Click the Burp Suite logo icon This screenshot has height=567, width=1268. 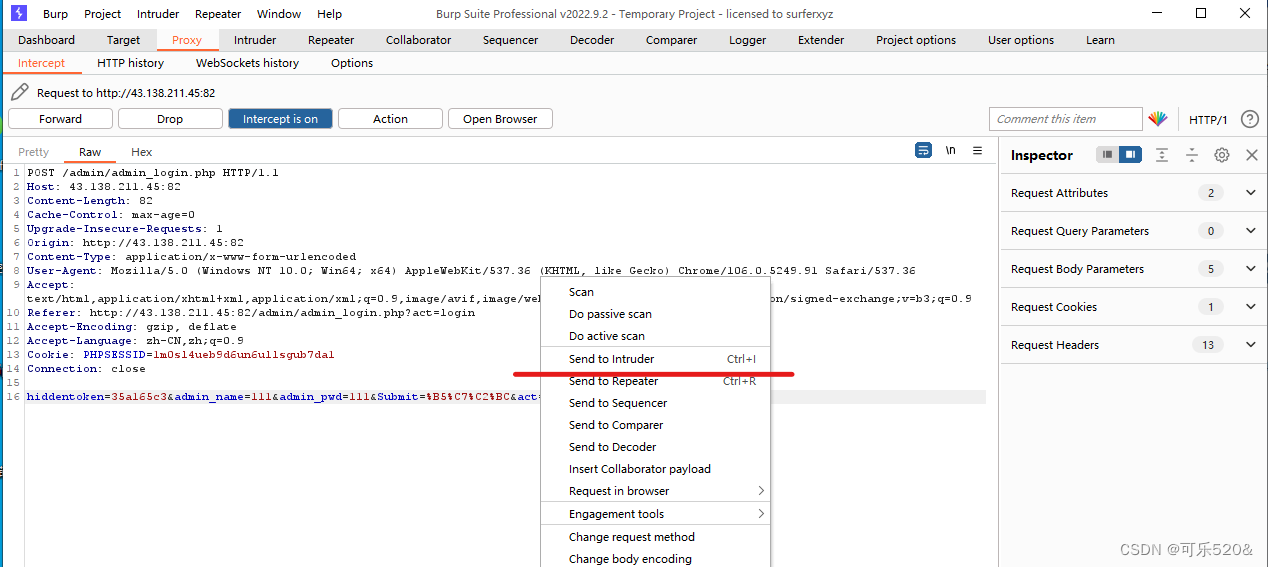click(18, 13)
